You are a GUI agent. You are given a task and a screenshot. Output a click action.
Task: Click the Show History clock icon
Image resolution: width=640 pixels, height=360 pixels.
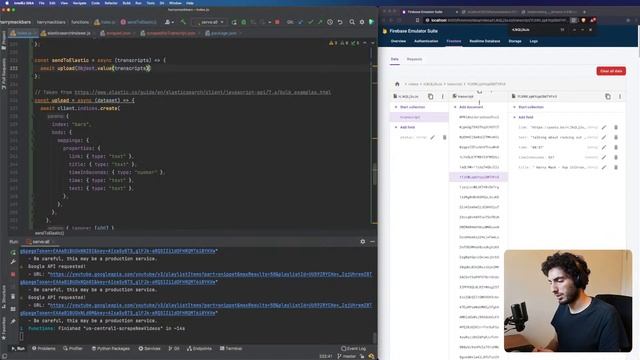point(330,22)
